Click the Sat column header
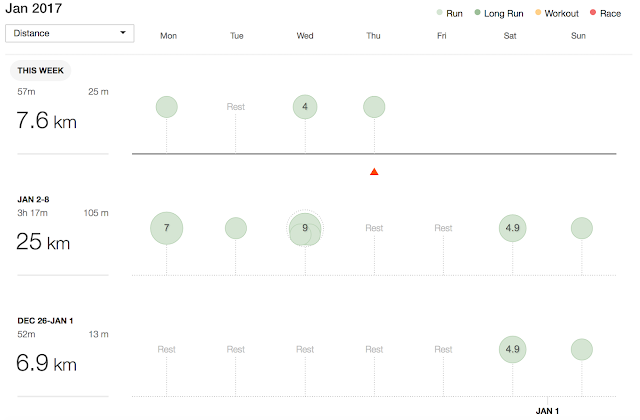This screenshot has height=420, width=640. (x=512, y=35)
